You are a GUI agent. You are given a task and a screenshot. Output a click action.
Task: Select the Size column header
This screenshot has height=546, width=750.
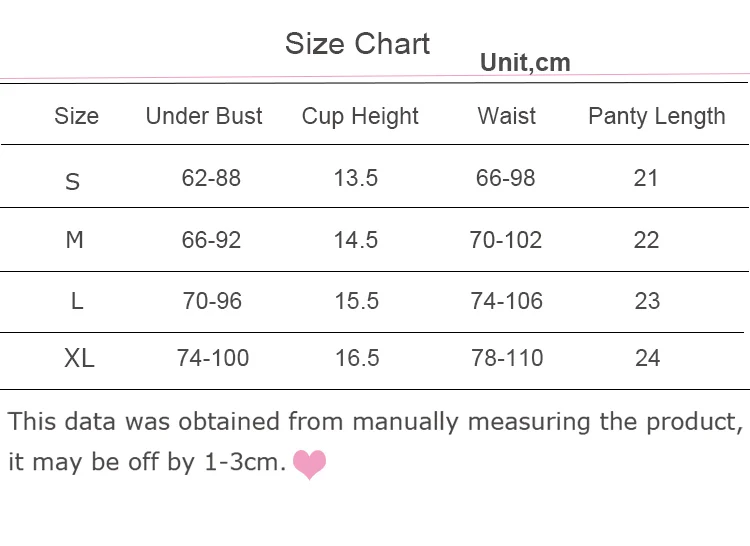tap(76, 116)
